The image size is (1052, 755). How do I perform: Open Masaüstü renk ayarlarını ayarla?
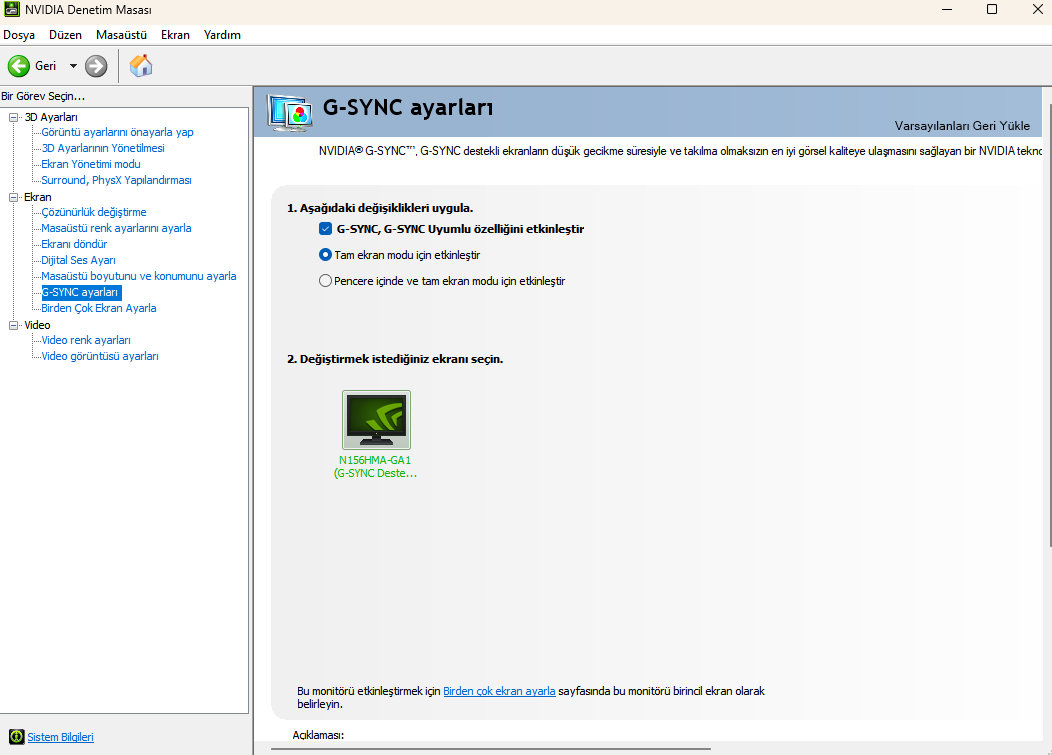click(116, 228)
